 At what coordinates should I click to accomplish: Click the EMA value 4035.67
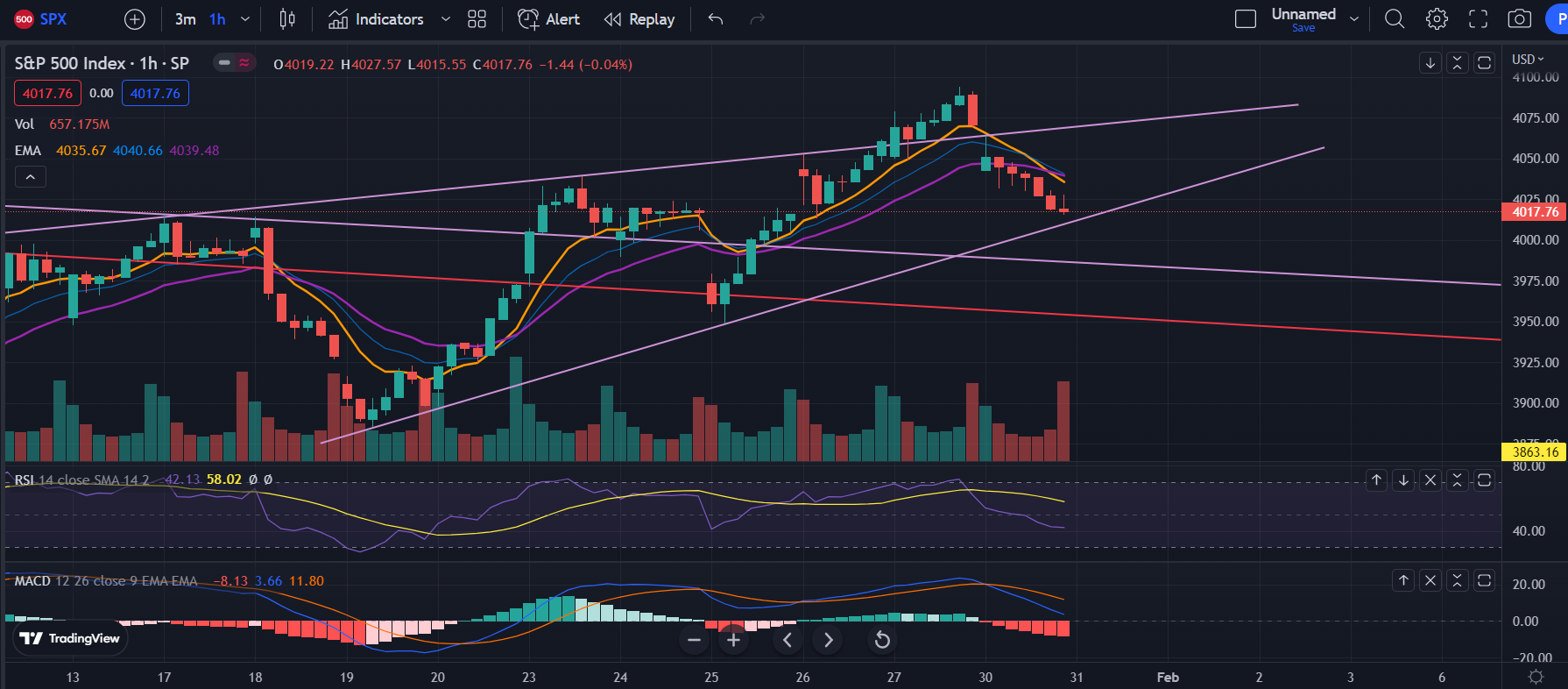[x=81, y=151]
